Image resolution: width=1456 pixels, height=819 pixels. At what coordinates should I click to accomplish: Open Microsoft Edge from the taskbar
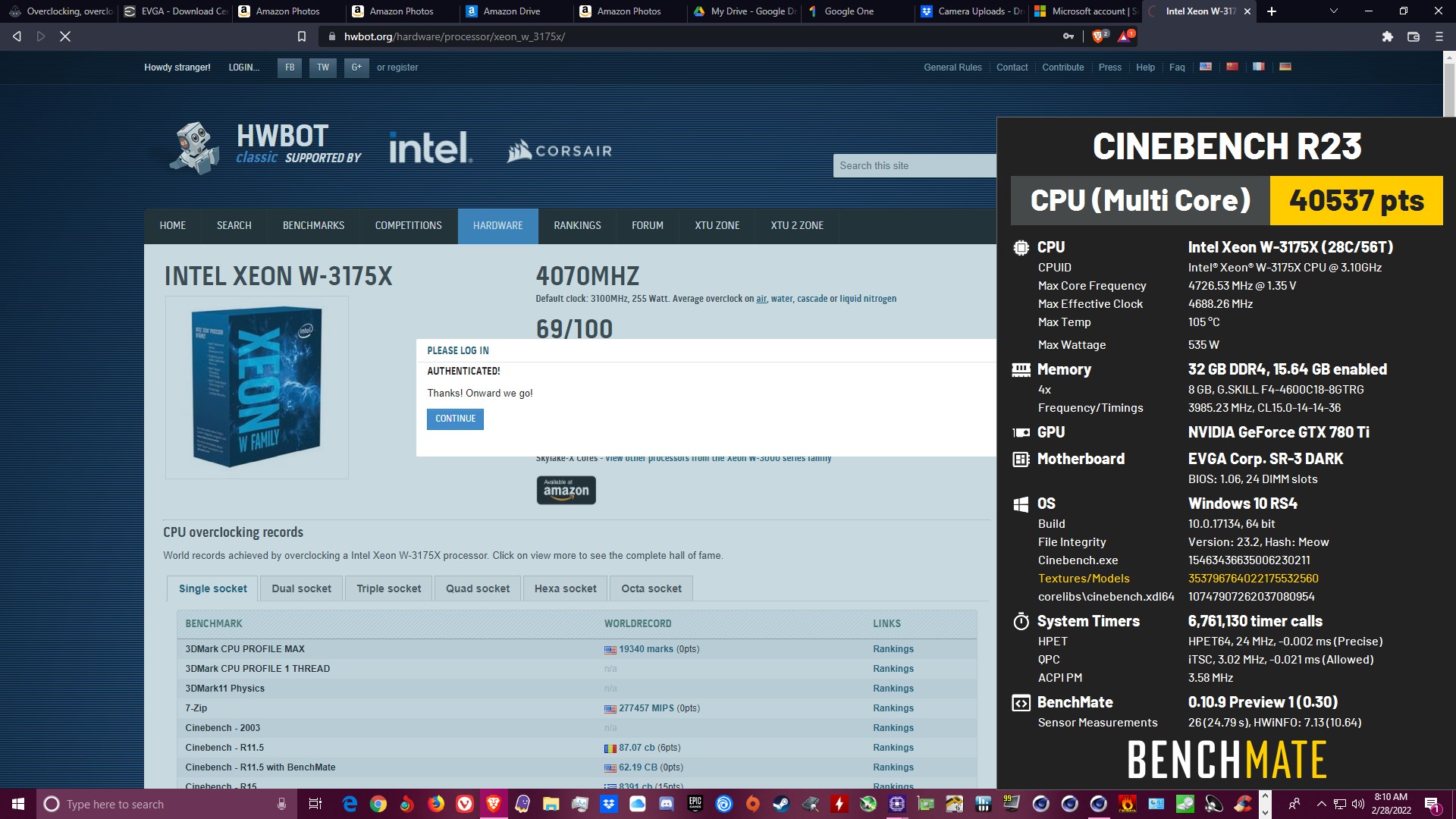coord(350,804)
